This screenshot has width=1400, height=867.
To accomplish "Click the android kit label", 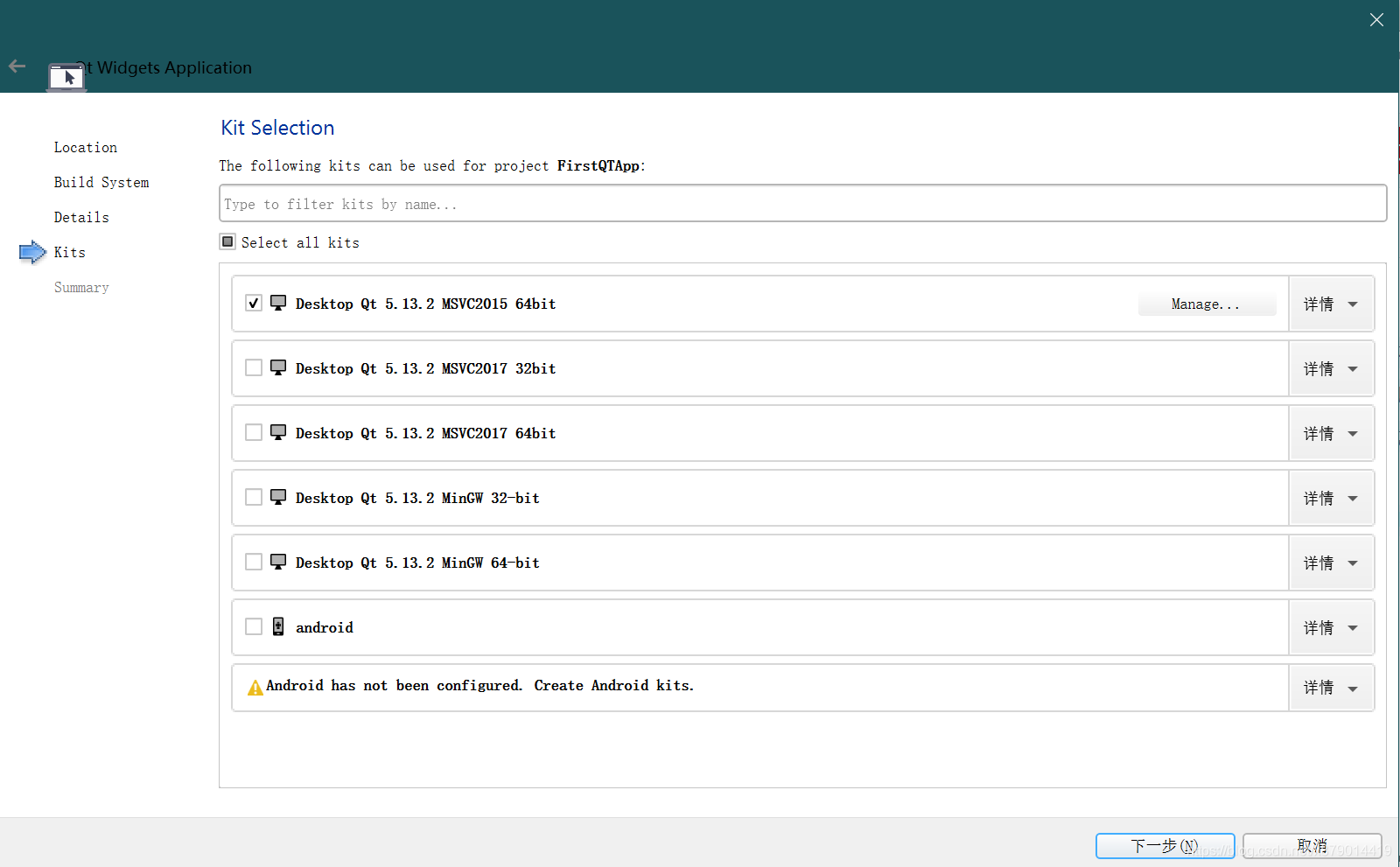I will [325, 627].
